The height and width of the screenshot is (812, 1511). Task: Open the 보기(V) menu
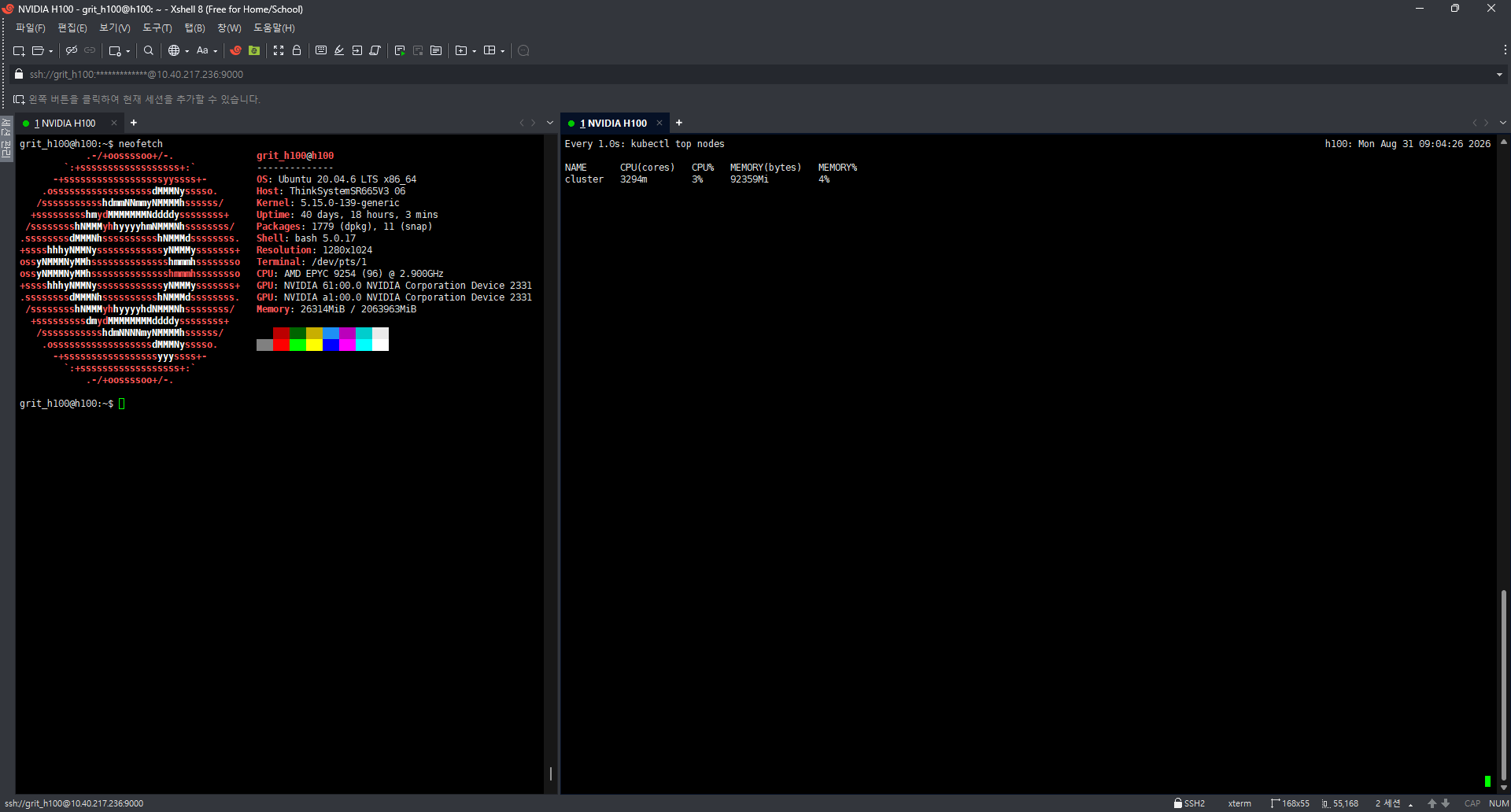tap(115, 28)
